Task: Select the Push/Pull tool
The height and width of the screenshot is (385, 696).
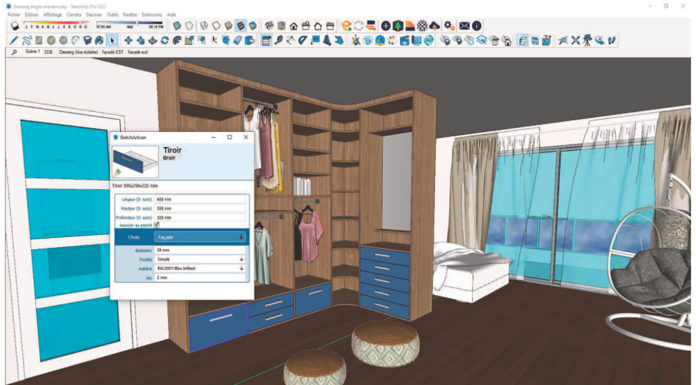Action: [152, 40]
